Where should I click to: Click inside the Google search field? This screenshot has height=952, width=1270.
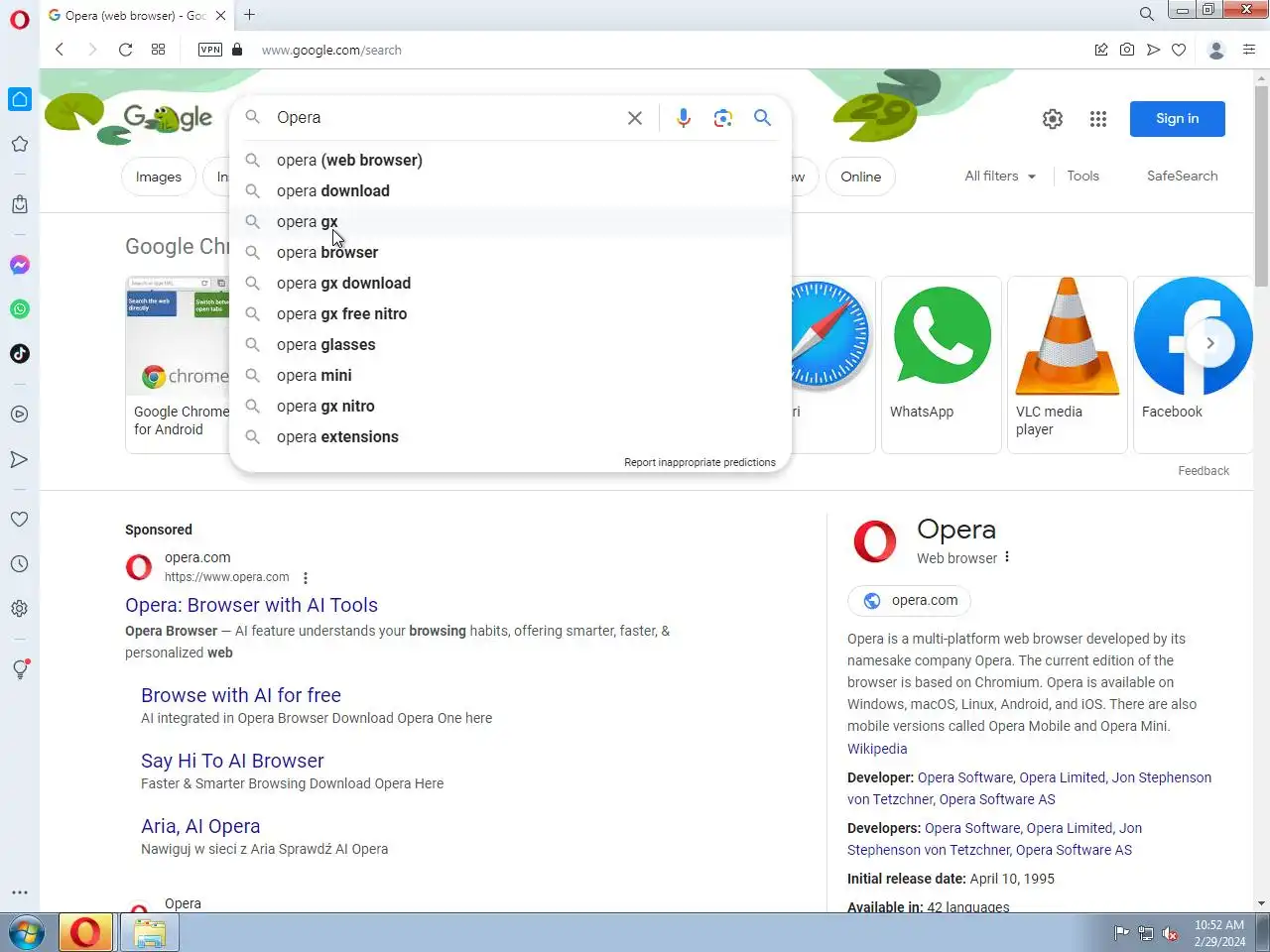pos(446,118)
